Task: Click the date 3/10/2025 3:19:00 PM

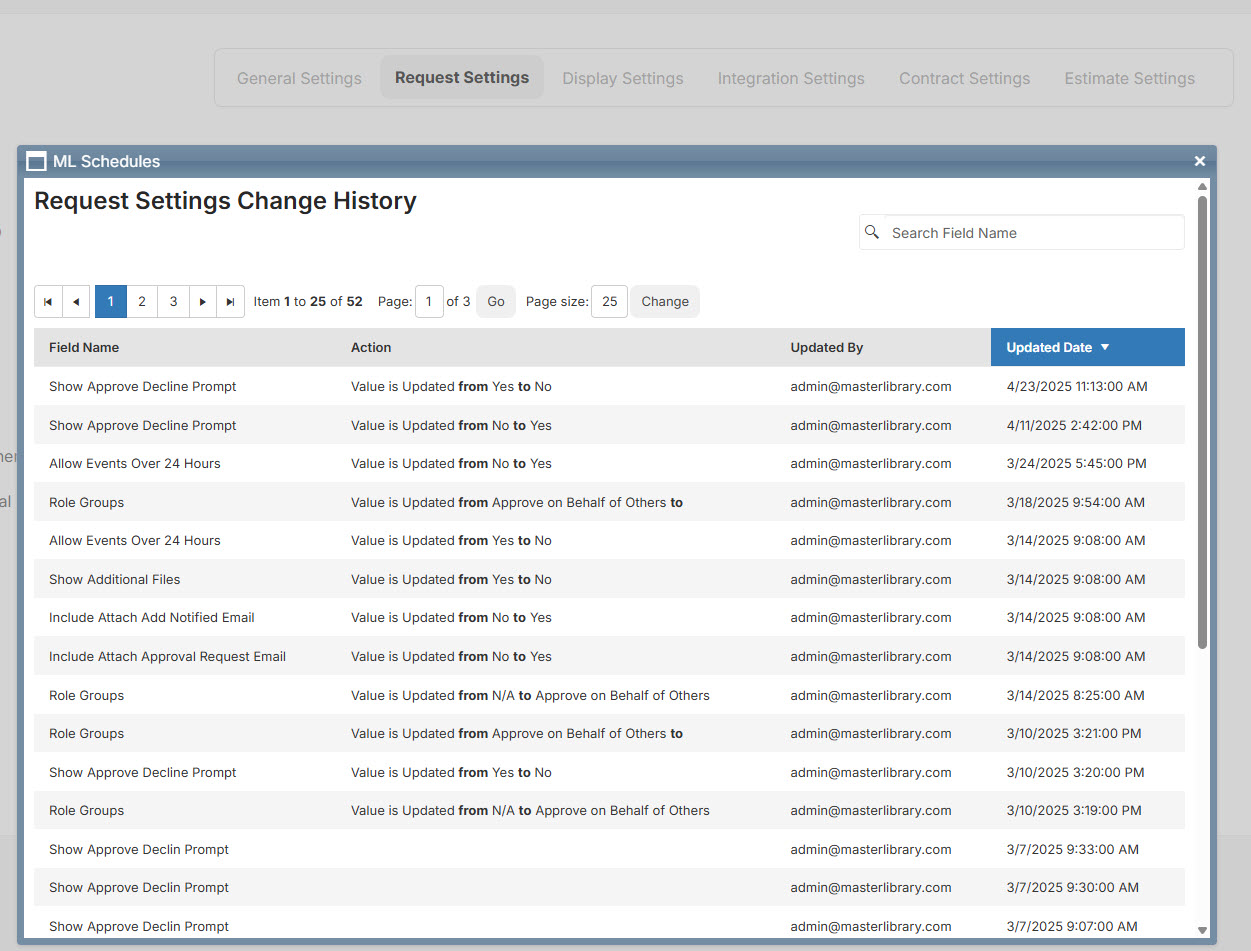Action: click(1073, 810)
